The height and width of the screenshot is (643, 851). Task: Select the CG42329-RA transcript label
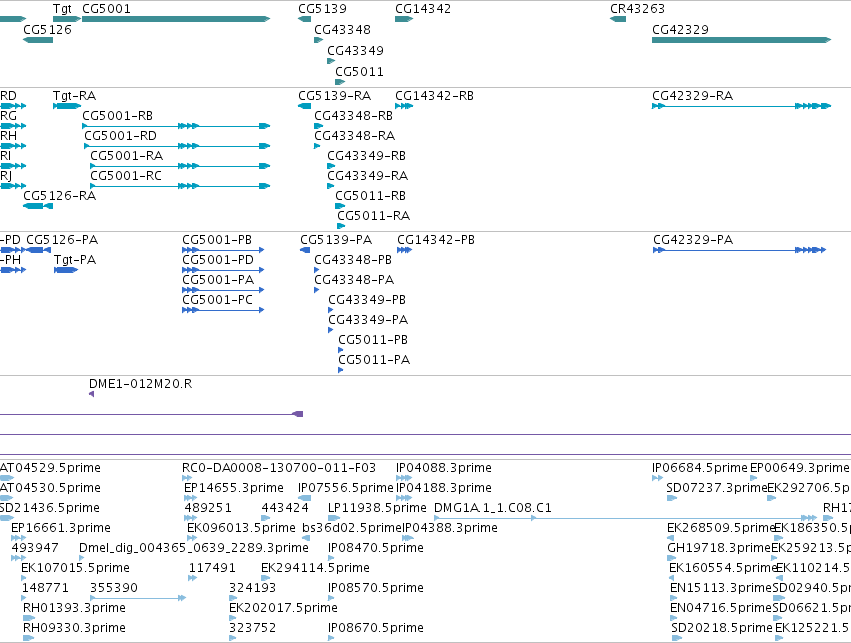coord(693,96)
